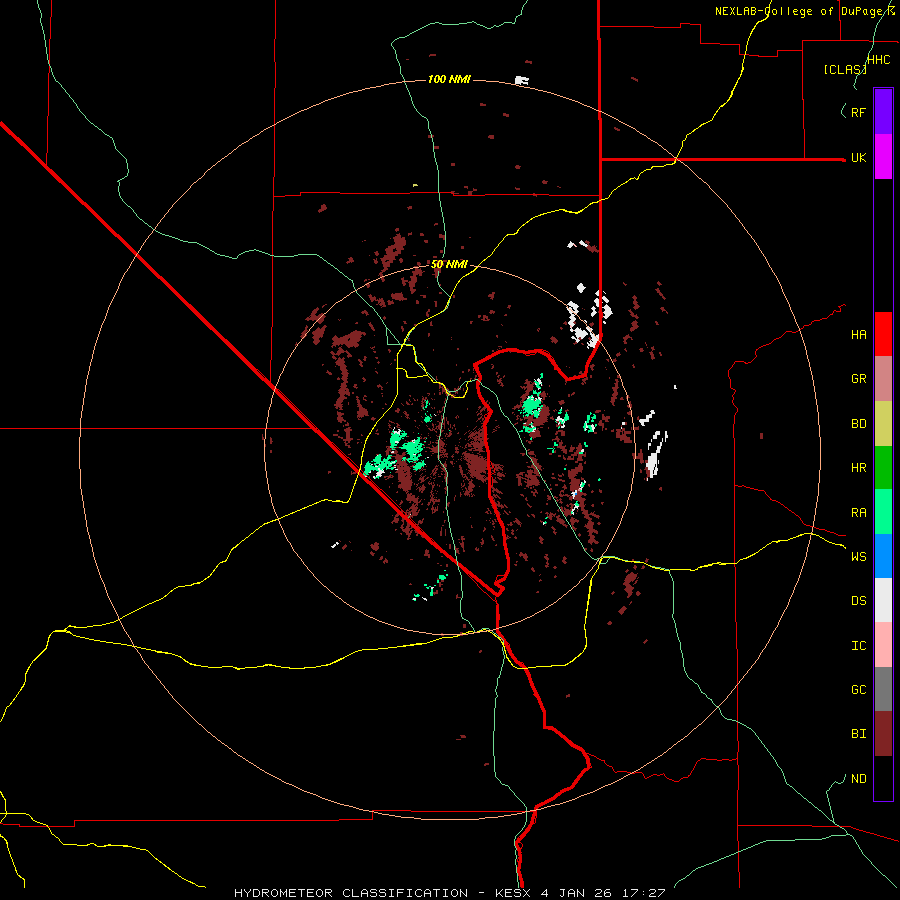Click the IC legend label
The image size is (900, 900).
point(858,646)
